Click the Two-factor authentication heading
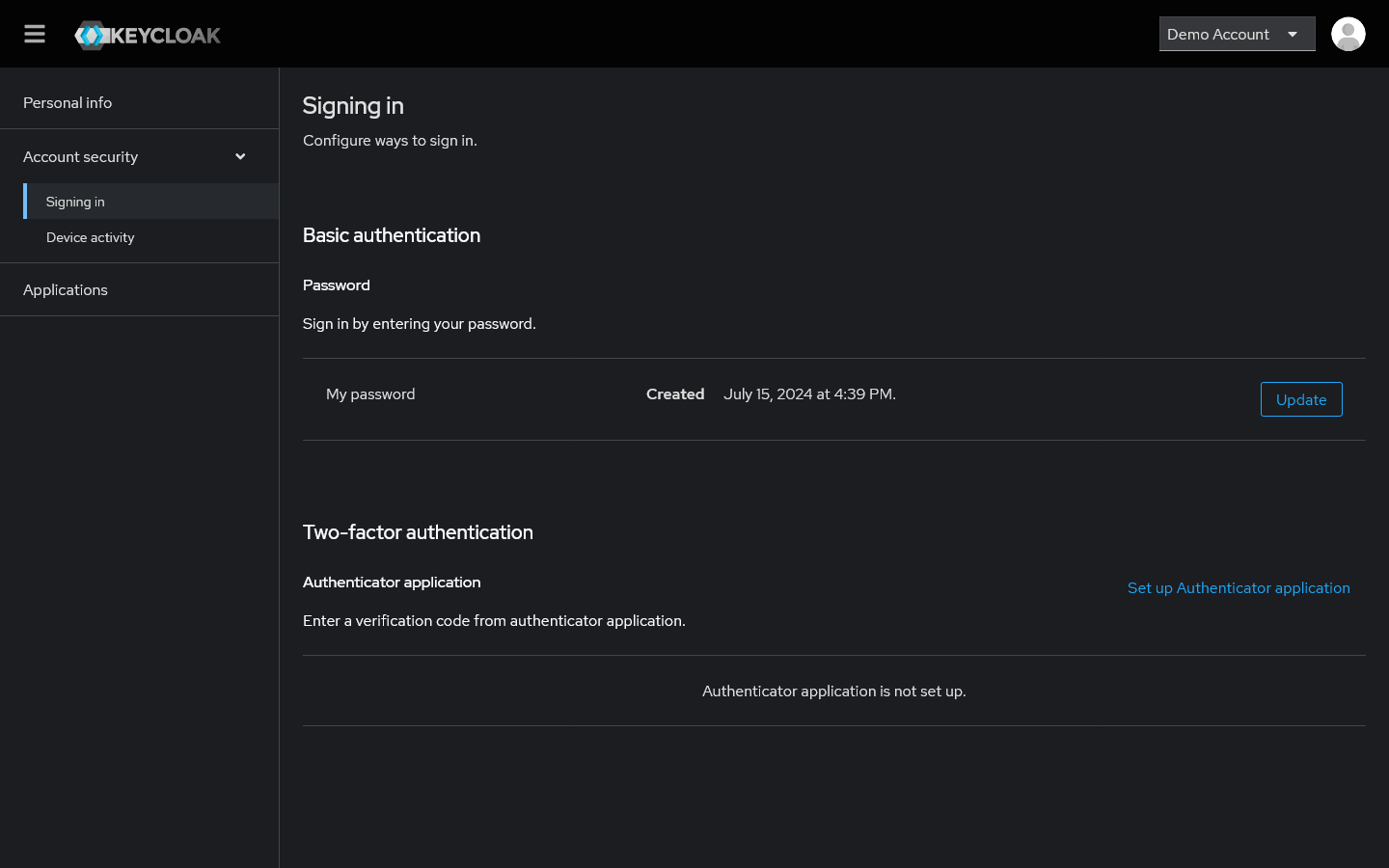Viewport: 1389px width, 868px height. 418,531
